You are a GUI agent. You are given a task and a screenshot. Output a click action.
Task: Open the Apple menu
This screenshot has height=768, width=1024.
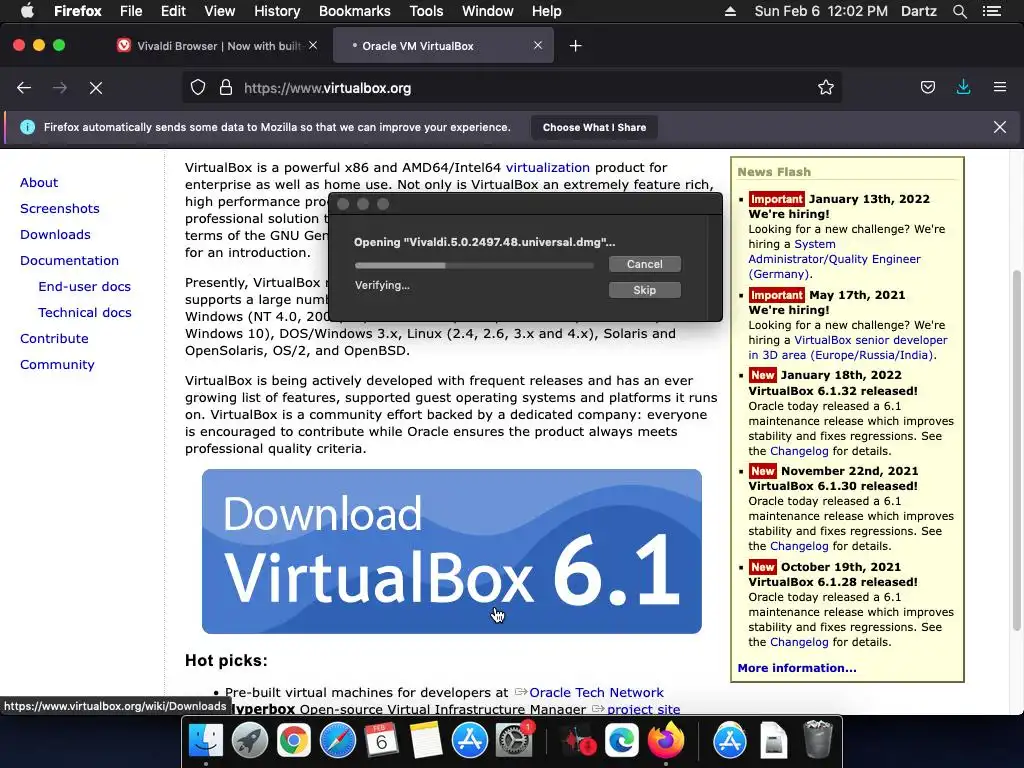coord(27,11)
